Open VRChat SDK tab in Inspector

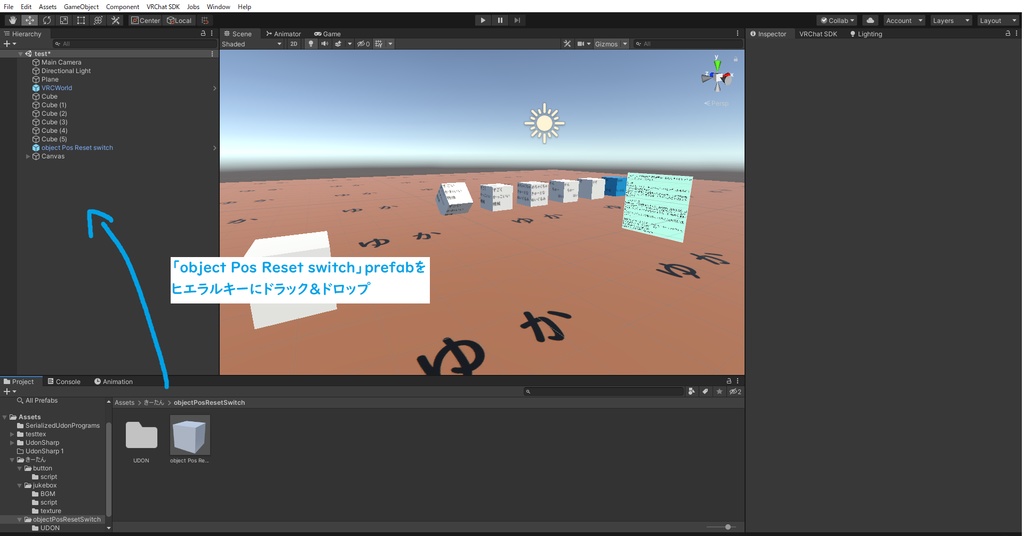pos(818,34)
